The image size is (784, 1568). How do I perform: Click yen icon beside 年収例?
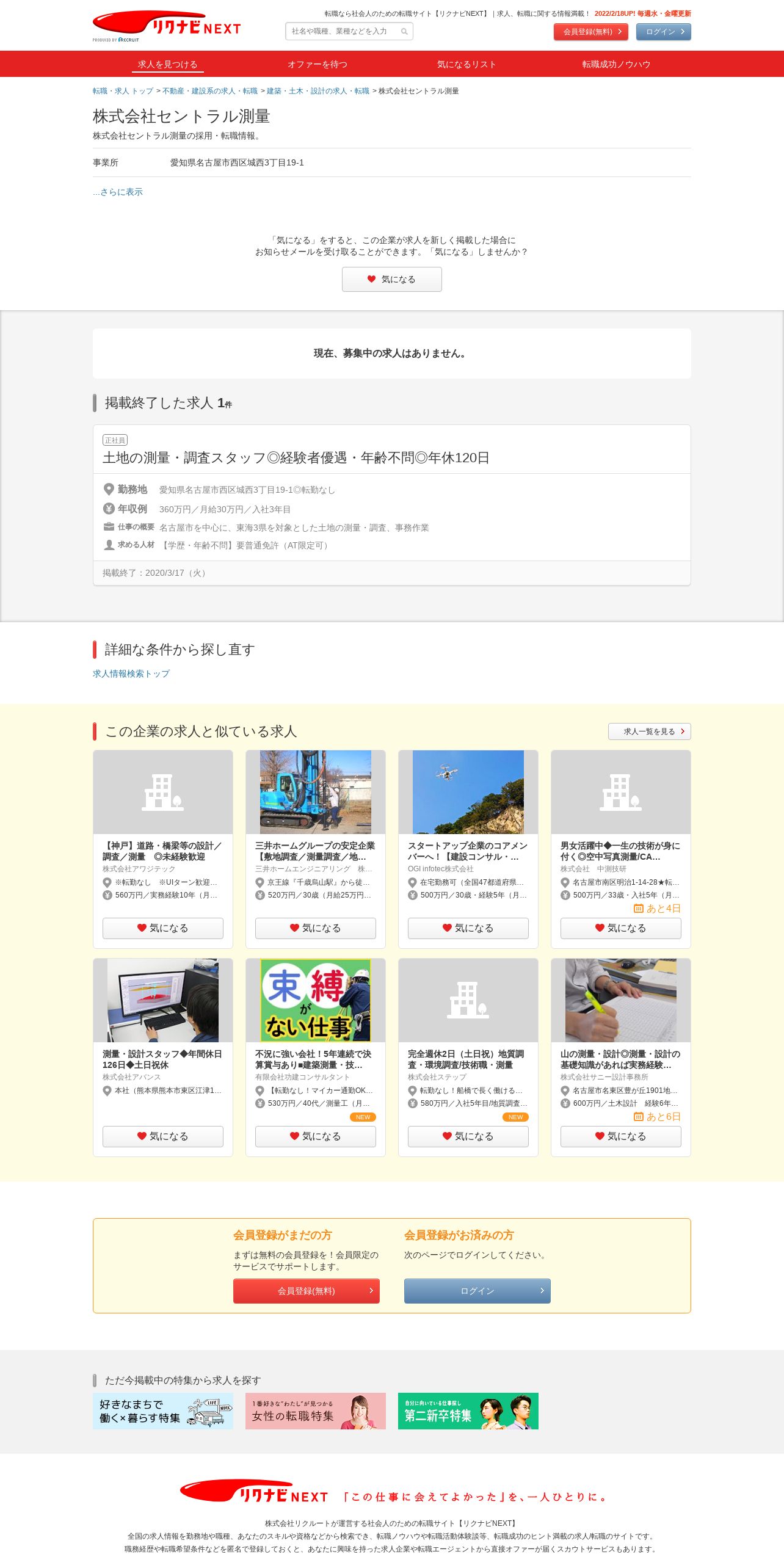[109, 509]
